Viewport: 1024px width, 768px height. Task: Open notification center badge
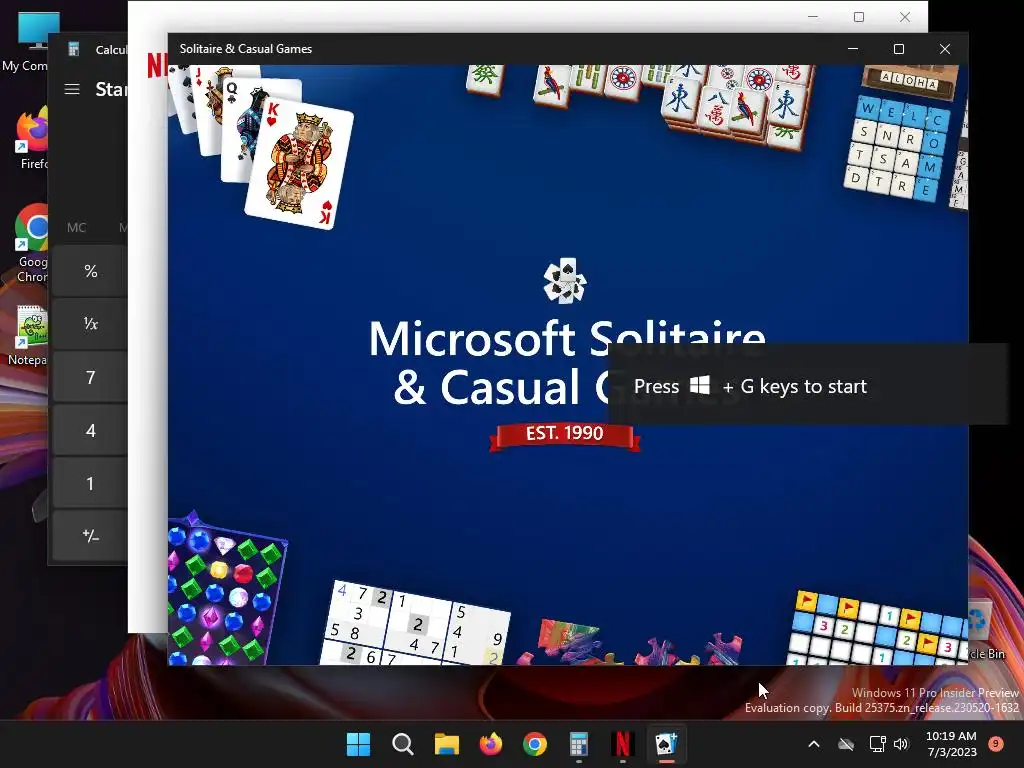pos(996,743)
